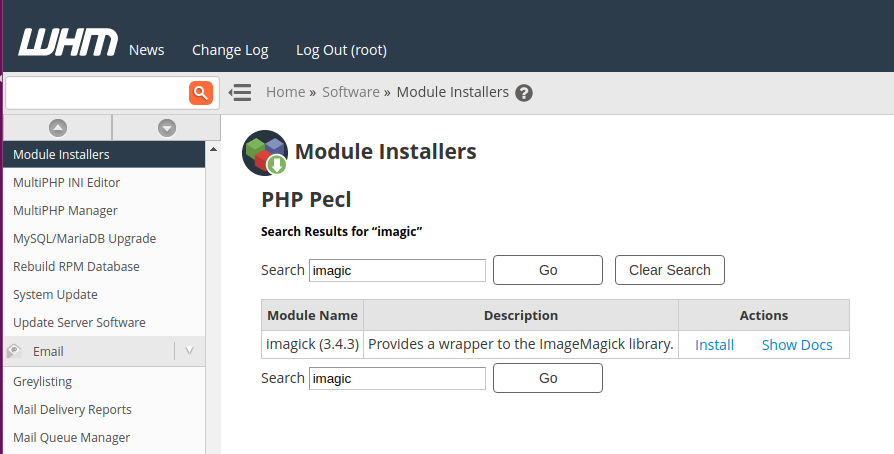Click the WHM logo
The height and width of the screenshot is (454, 894).
pyautogui.click(x=68, y=44)
